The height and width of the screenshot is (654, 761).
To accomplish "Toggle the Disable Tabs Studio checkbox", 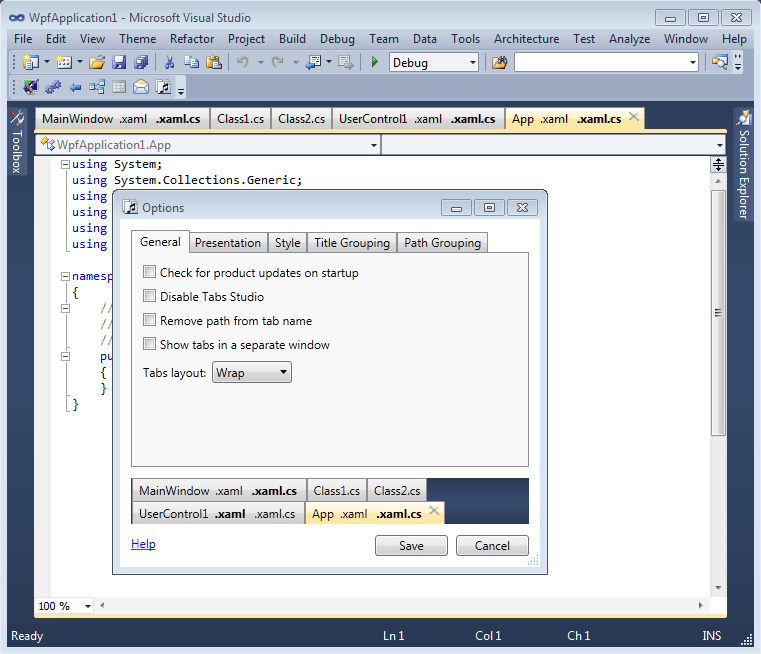I will (x=150, y=296).
